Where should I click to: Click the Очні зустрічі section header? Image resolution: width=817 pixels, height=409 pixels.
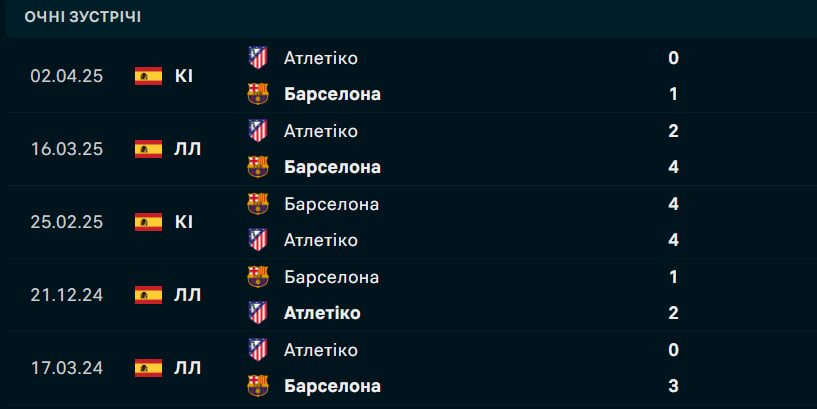coord(83,17)
